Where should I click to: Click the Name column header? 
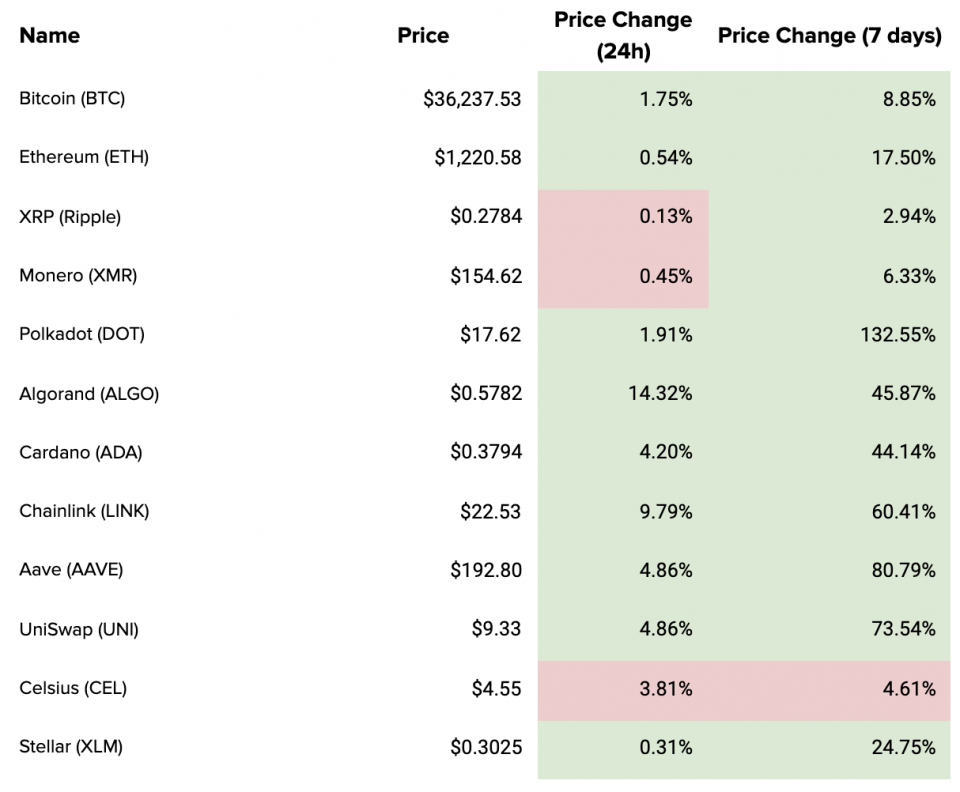(x=49, y=35)
